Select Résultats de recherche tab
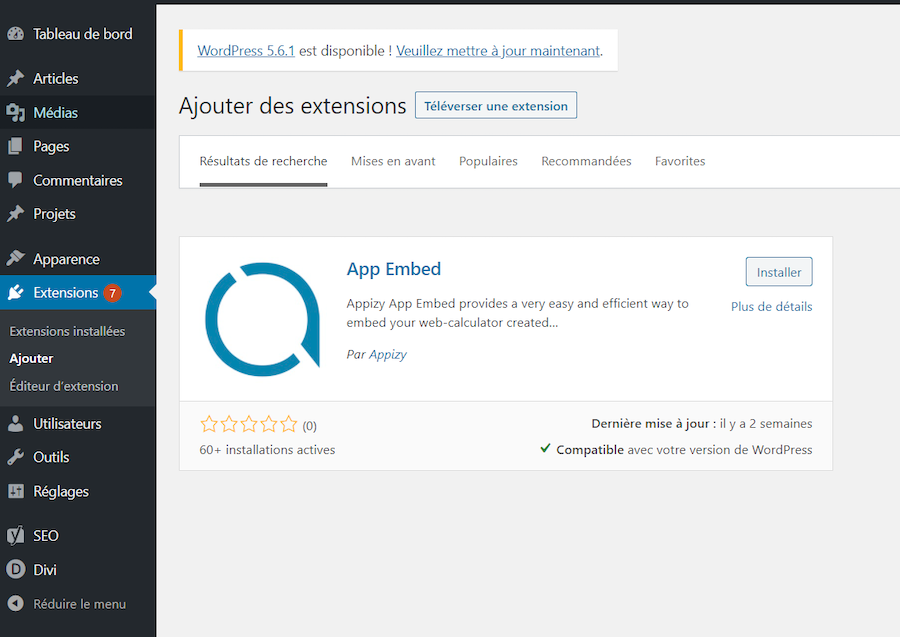Screen dimensions: 900x637 pyautogui.click(x=263, y=161)
